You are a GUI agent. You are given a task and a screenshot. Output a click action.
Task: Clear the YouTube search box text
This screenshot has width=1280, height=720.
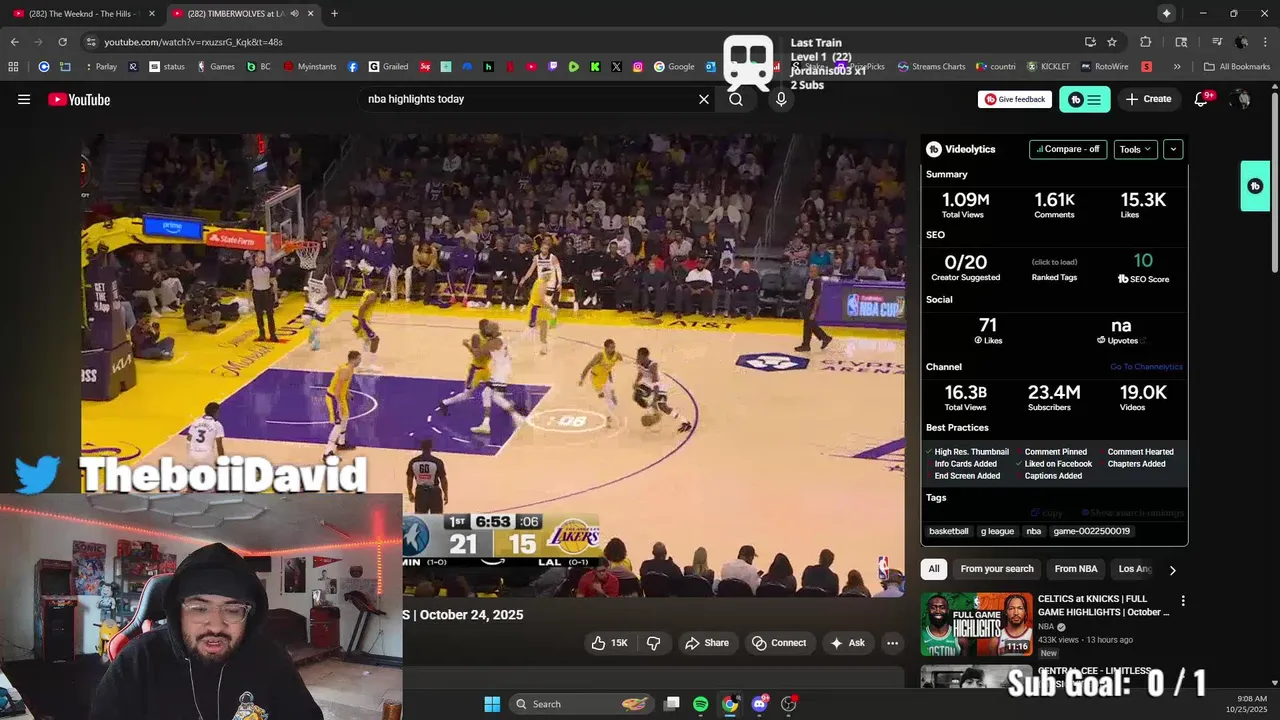coord(704,99)
